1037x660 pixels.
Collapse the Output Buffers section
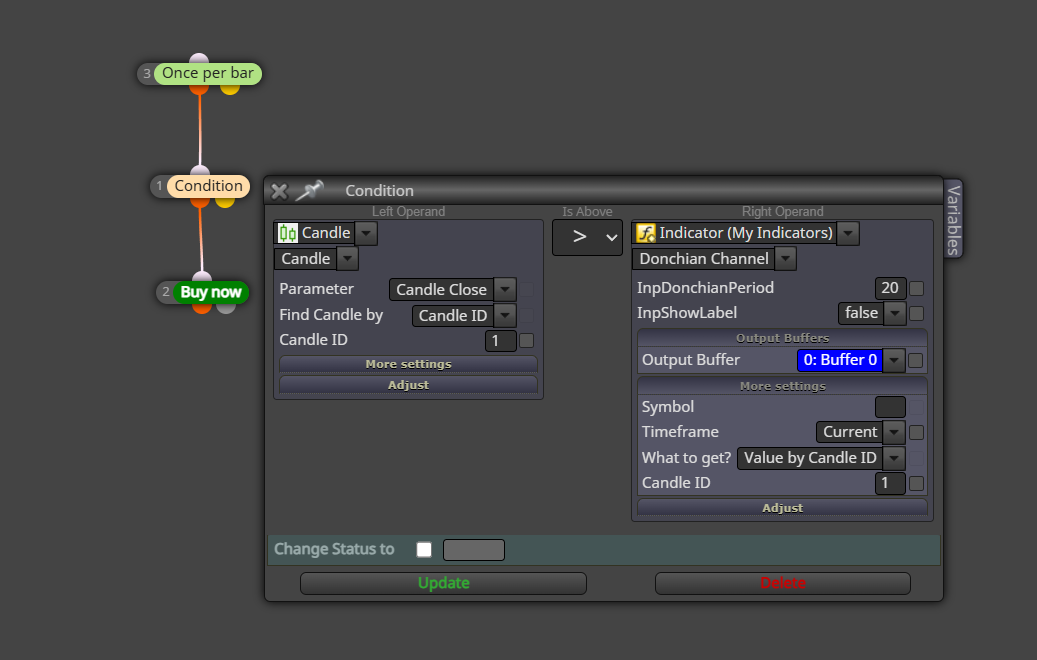click(782, 338)
